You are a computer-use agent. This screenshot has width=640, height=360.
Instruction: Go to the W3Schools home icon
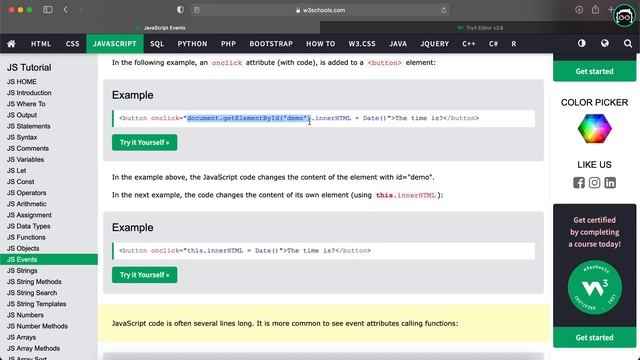click(x=11, y=44)
